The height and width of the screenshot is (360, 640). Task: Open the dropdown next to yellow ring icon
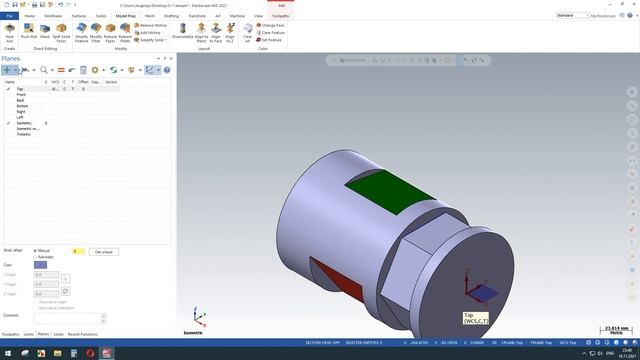[103, 70]
